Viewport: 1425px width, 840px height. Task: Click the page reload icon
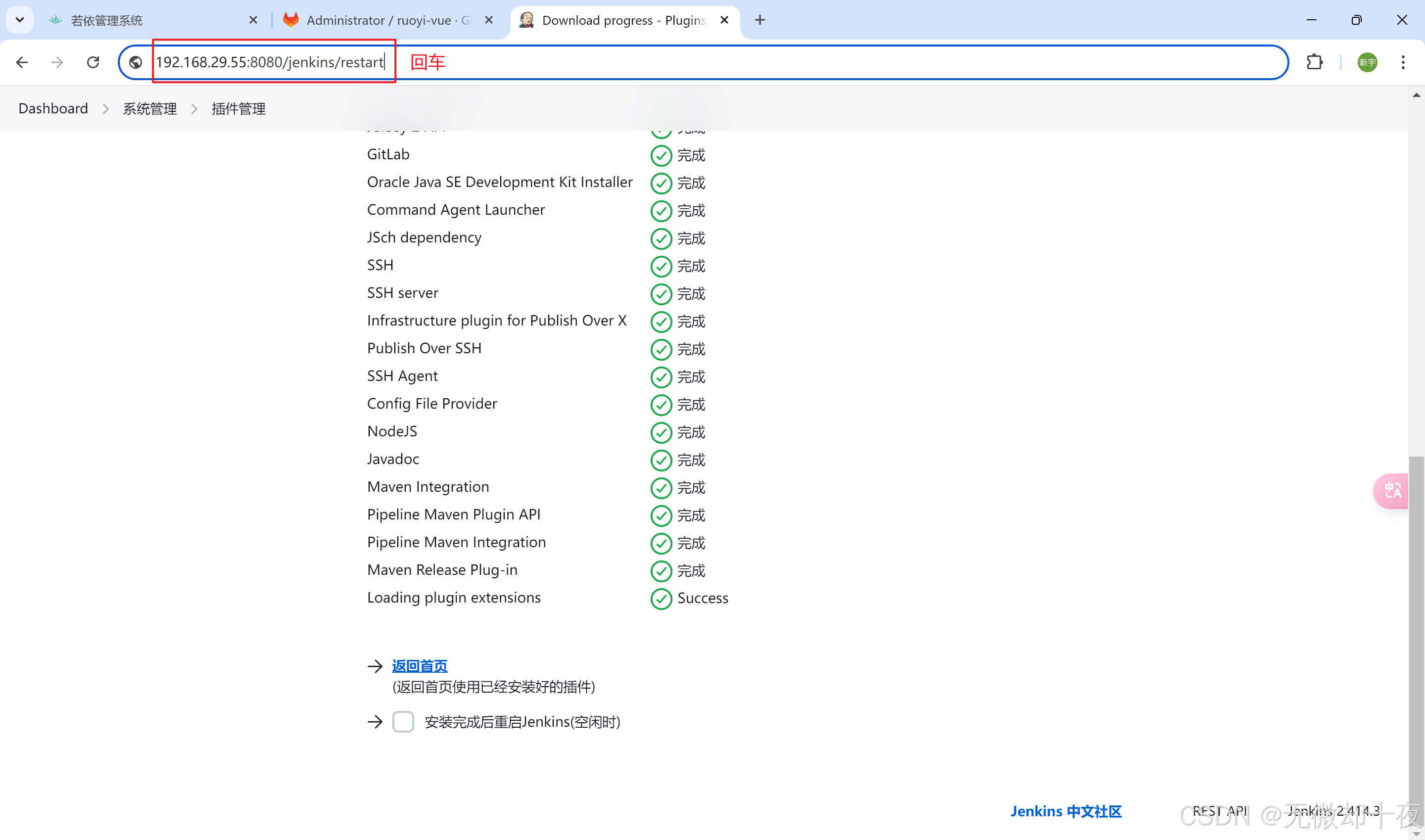(x=94, y=62)
